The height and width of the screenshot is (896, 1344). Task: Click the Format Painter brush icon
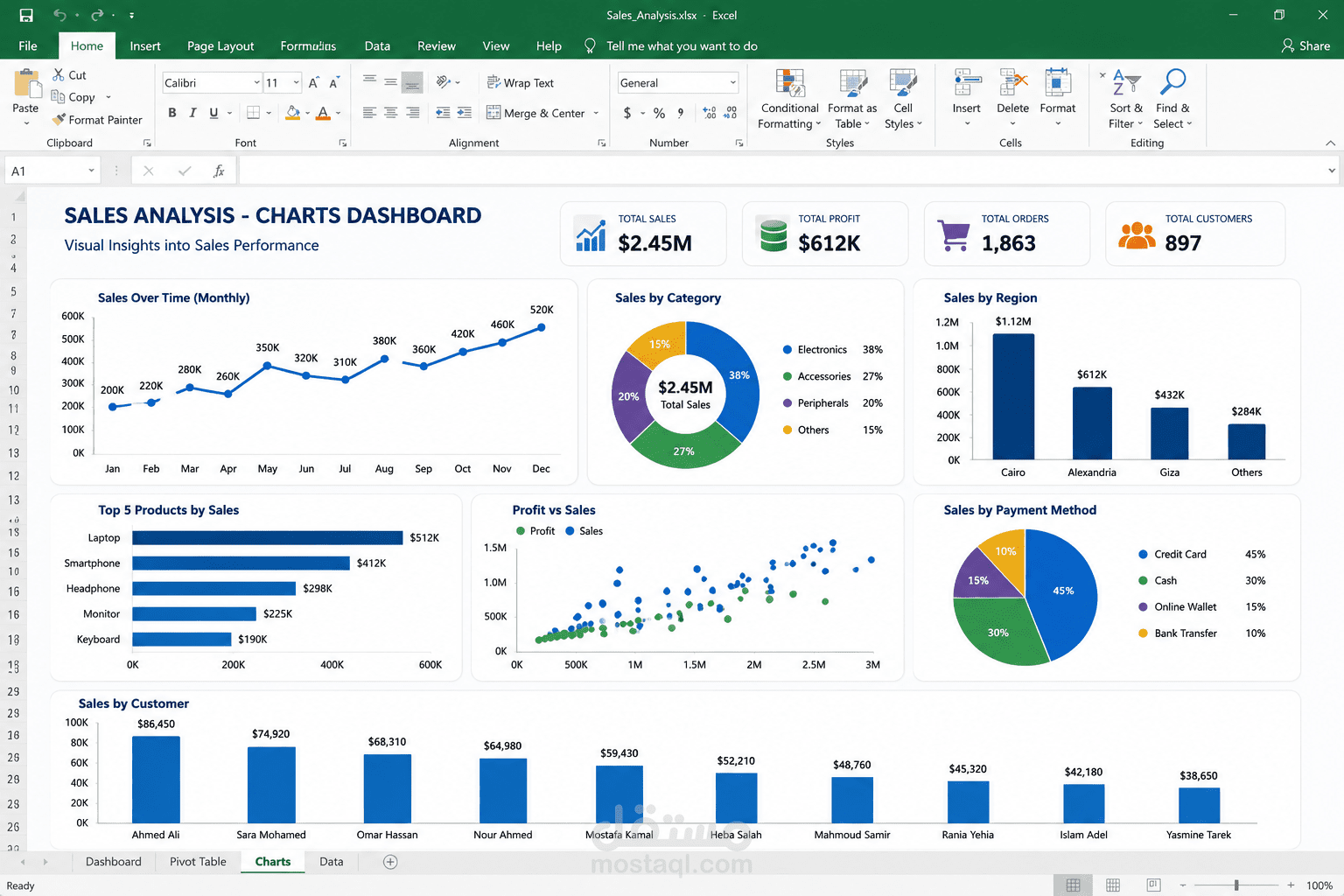[59, 120]
